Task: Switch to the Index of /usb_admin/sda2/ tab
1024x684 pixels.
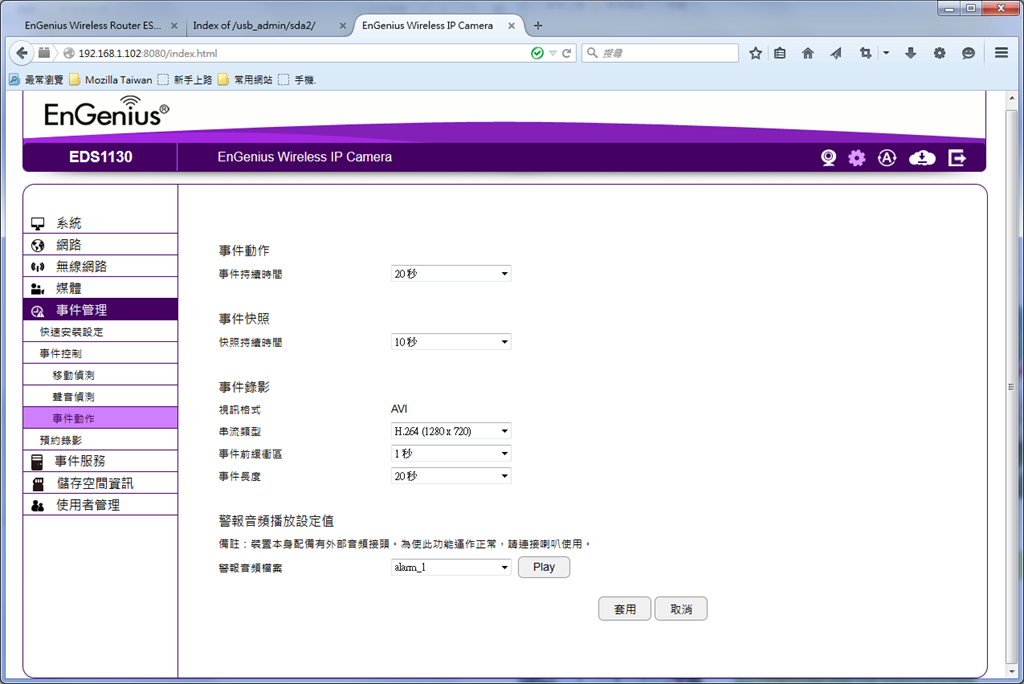Action: [x=254, y=25]
